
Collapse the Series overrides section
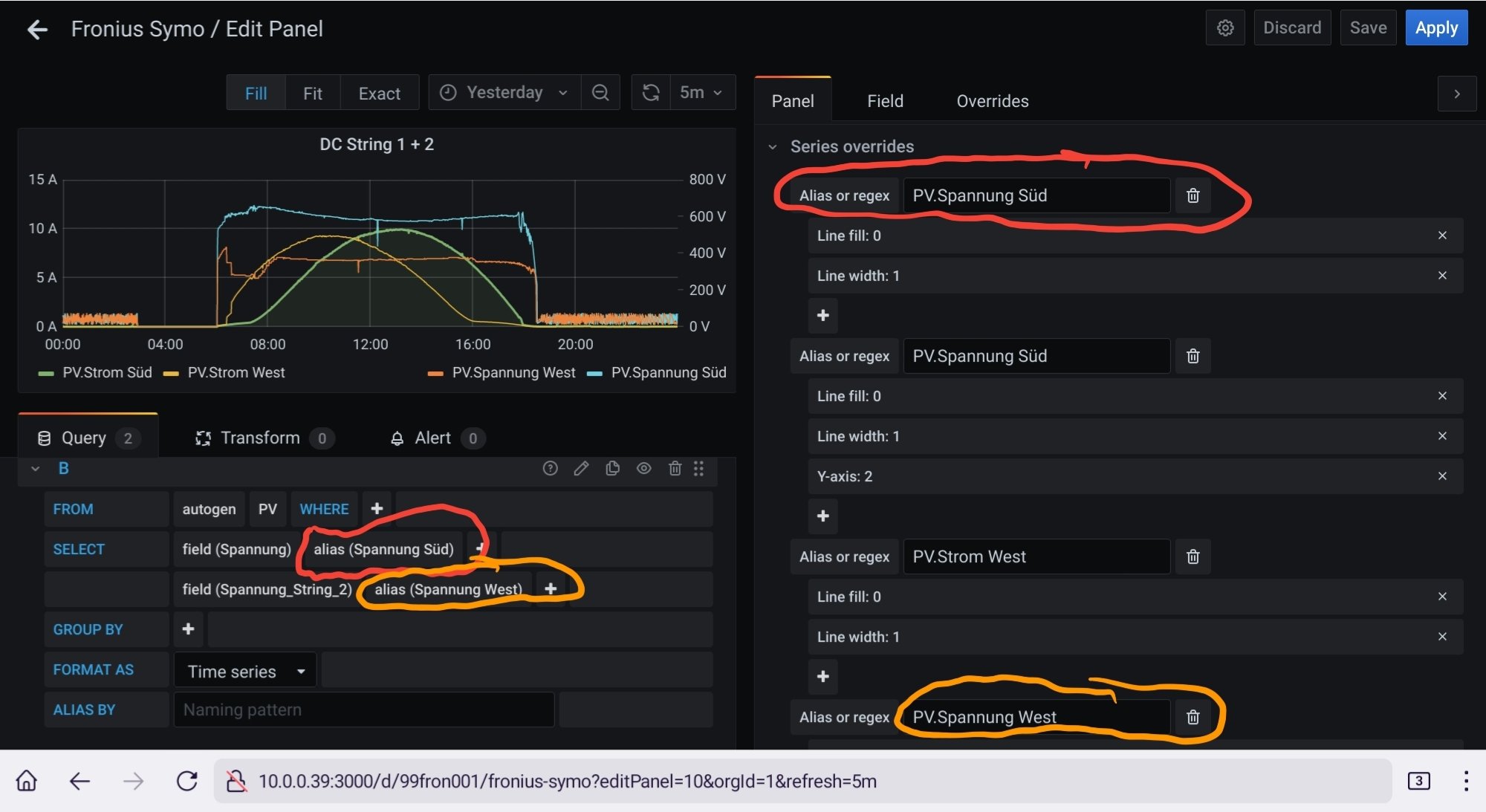[773, 147]
